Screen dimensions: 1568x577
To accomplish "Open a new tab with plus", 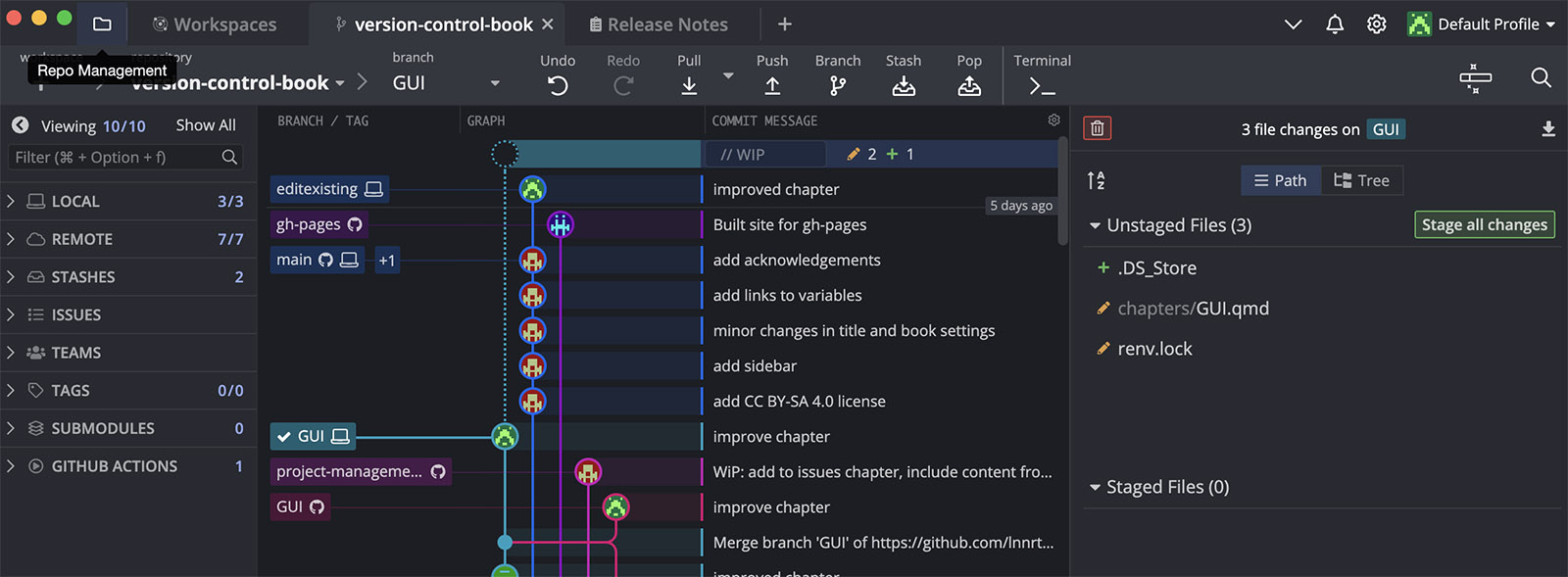I will point(785,24).
